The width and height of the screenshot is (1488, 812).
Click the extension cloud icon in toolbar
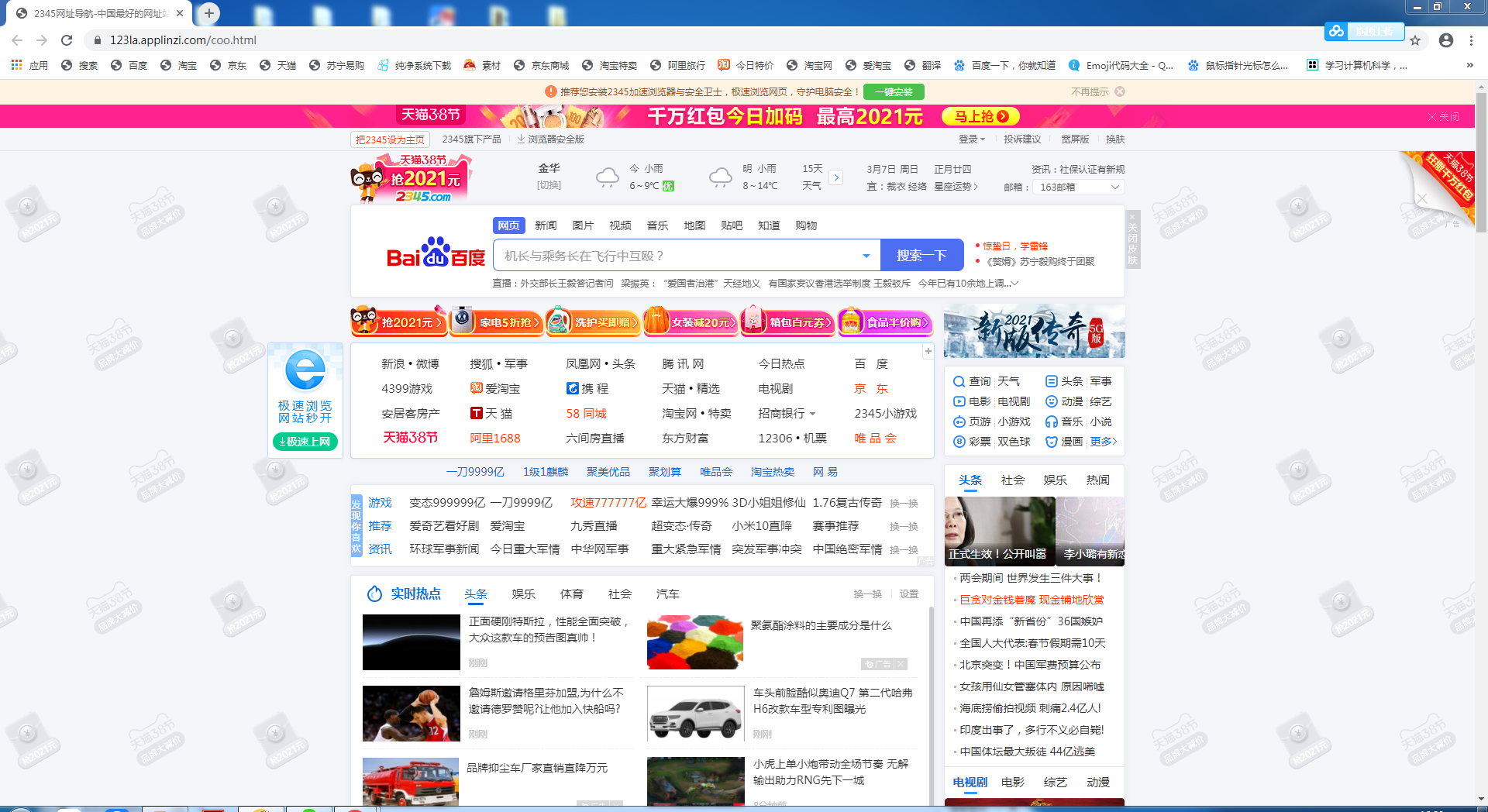(x=1336, y=31)
